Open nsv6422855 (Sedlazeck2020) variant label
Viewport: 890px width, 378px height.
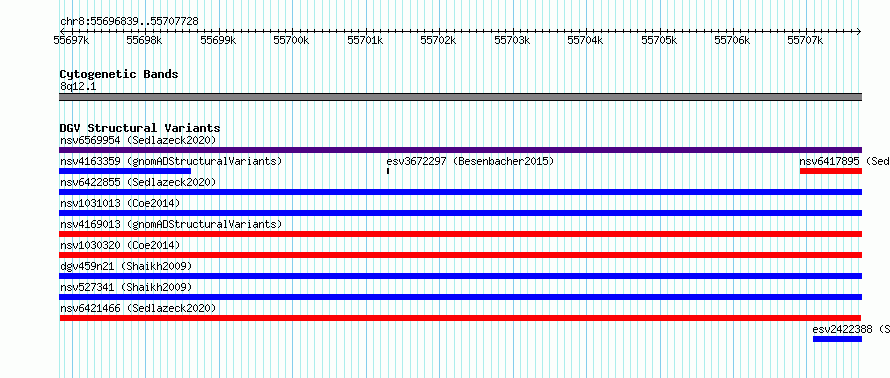click(x=138, y=182)
